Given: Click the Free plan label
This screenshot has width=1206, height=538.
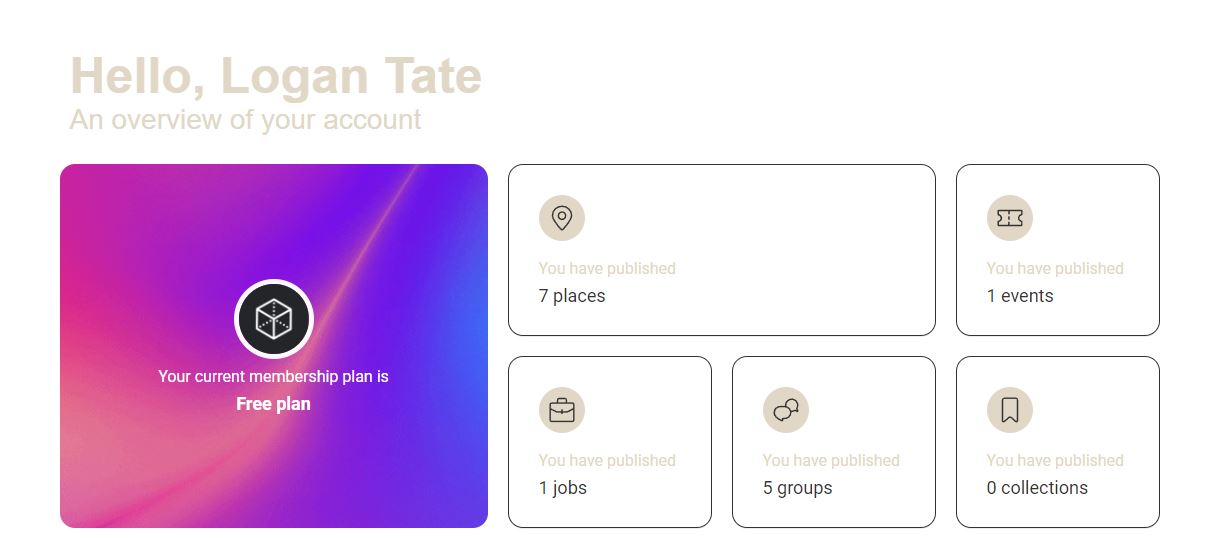Looking at the screenshot, I should [274, 404].
